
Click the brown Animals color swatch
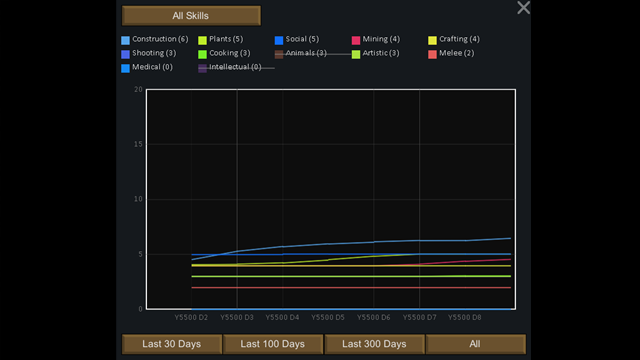click(x=279, y=54)
